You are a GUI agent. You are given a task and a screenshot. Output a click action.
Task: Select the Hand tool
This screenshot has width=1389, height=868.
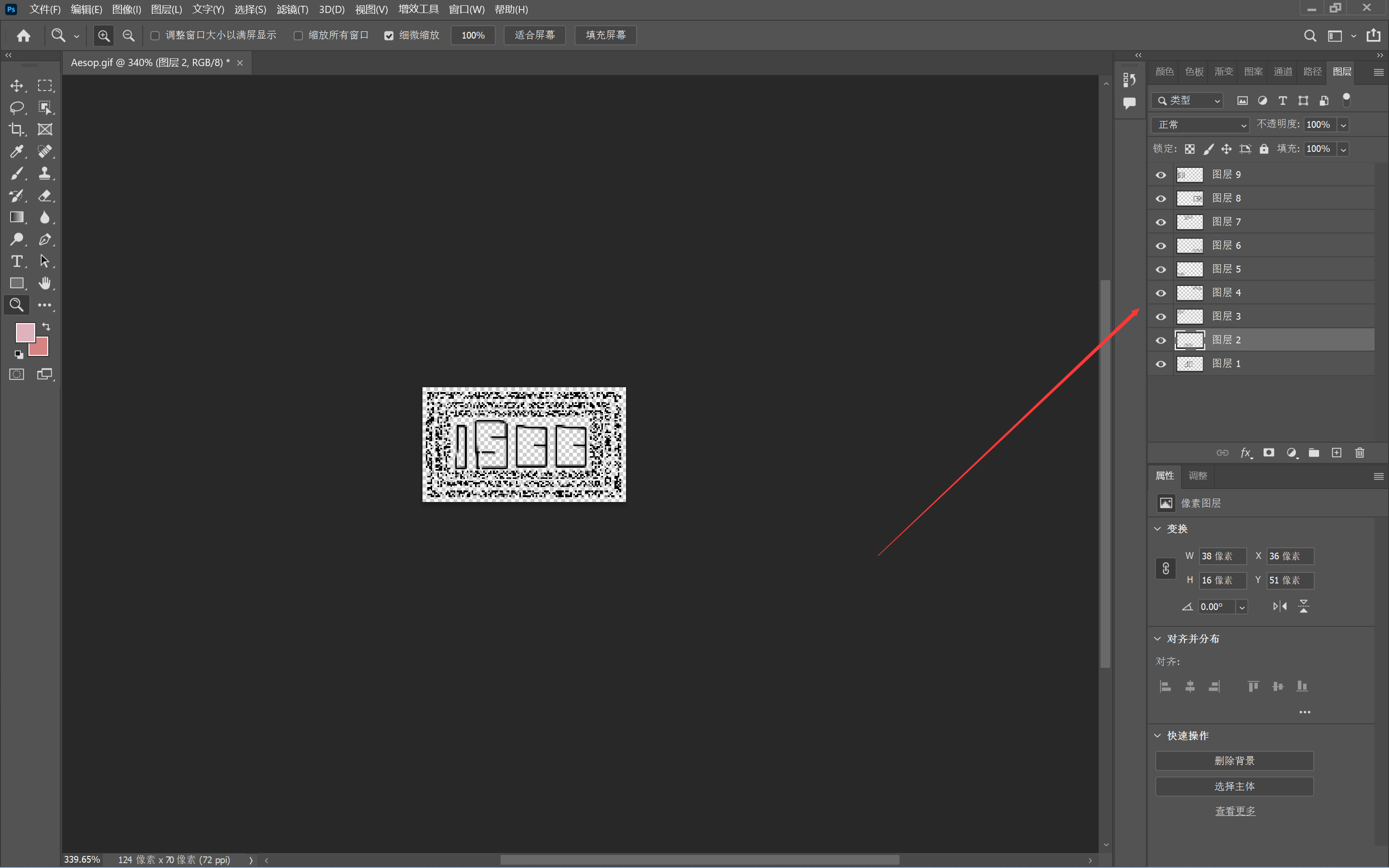click(45, 283)
